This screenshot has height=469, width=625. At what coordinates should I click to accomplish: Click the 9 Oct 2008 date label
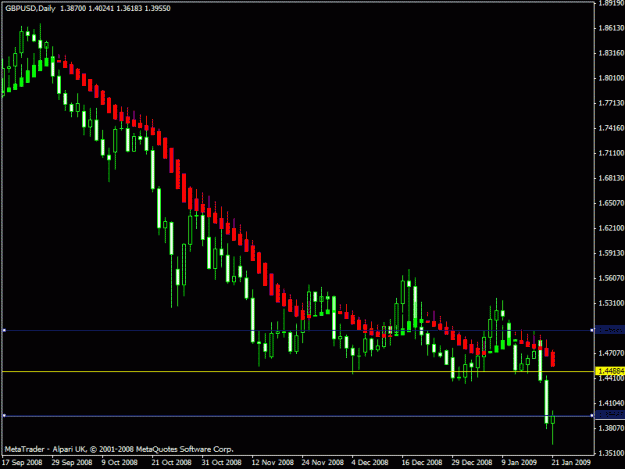[x=119, y=462]
